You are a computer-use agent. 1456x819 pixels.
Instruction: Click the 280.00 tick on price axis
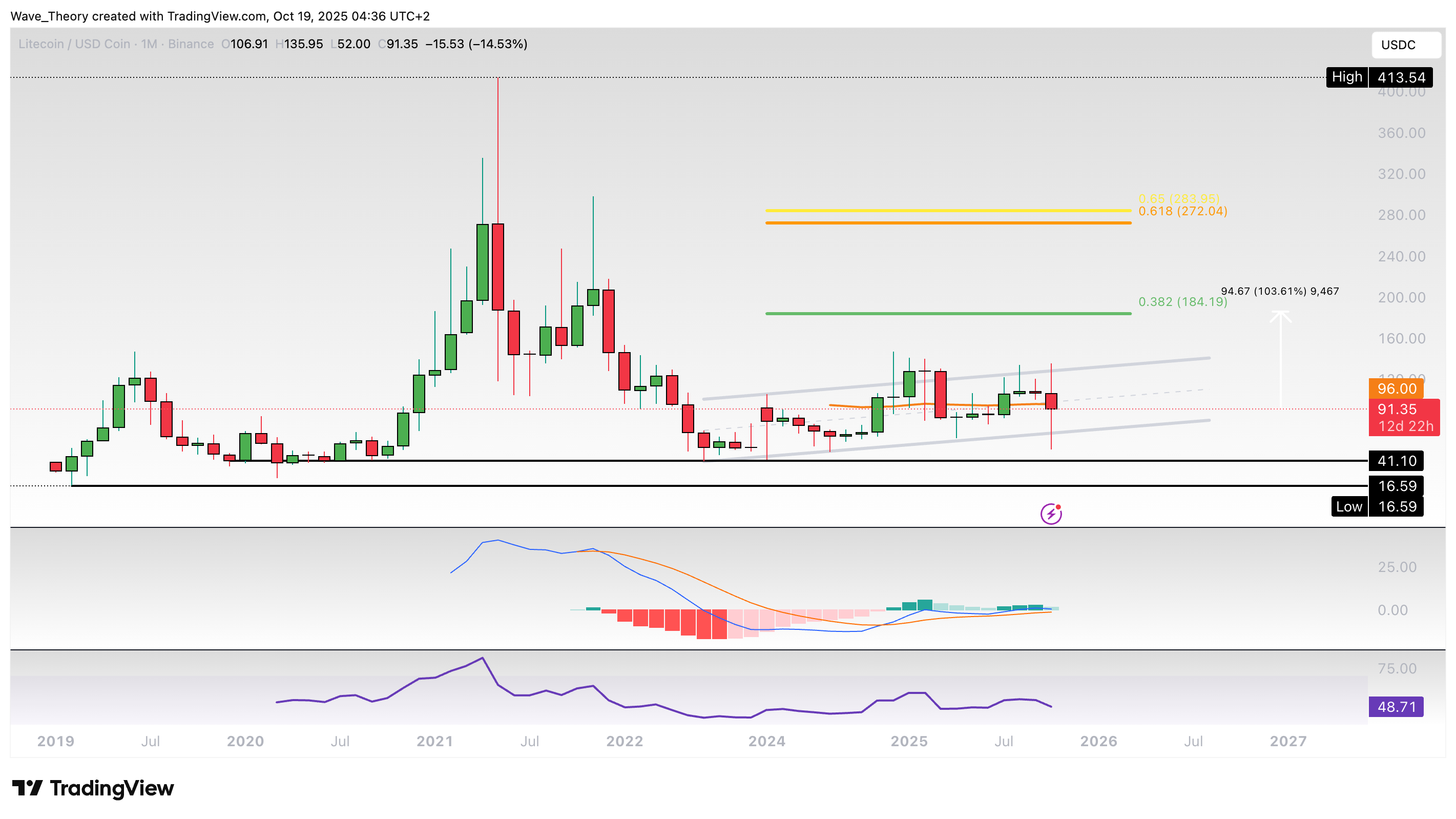point(1401,215)
